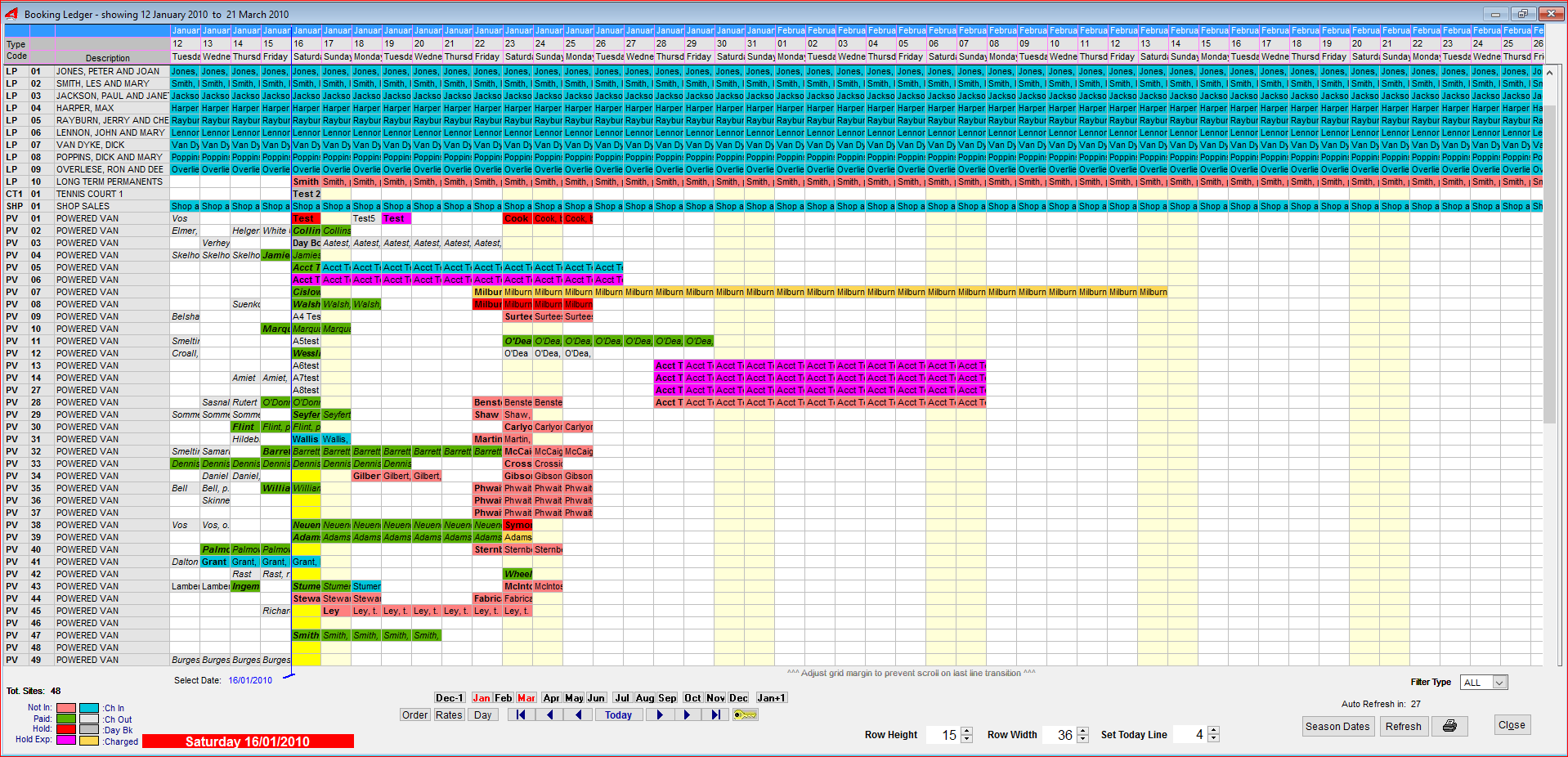Print the ledger with printer icon

pyautogui.click(x=1449, y=726)
